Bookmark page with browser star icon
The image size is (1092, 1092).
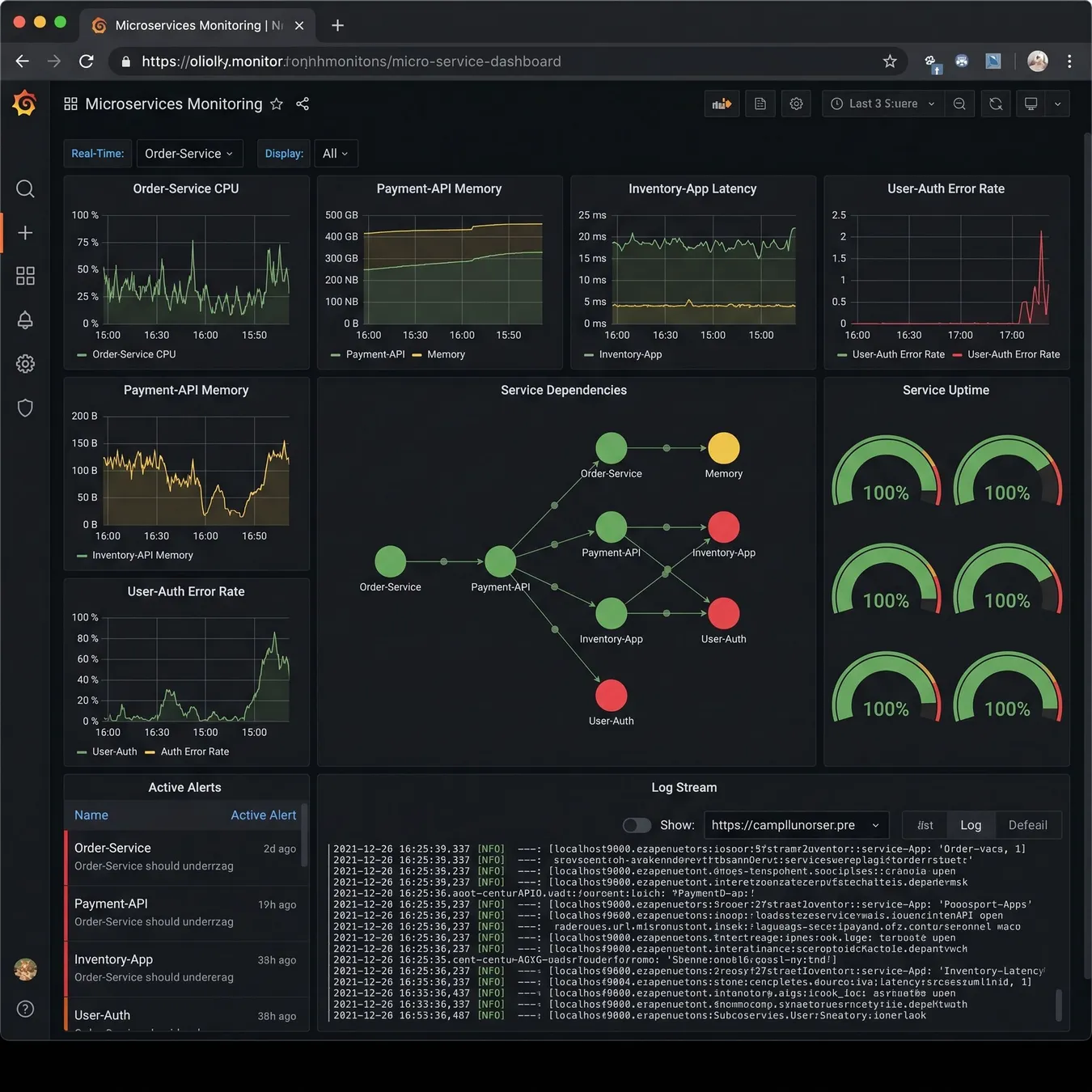(x=890, y=61)
